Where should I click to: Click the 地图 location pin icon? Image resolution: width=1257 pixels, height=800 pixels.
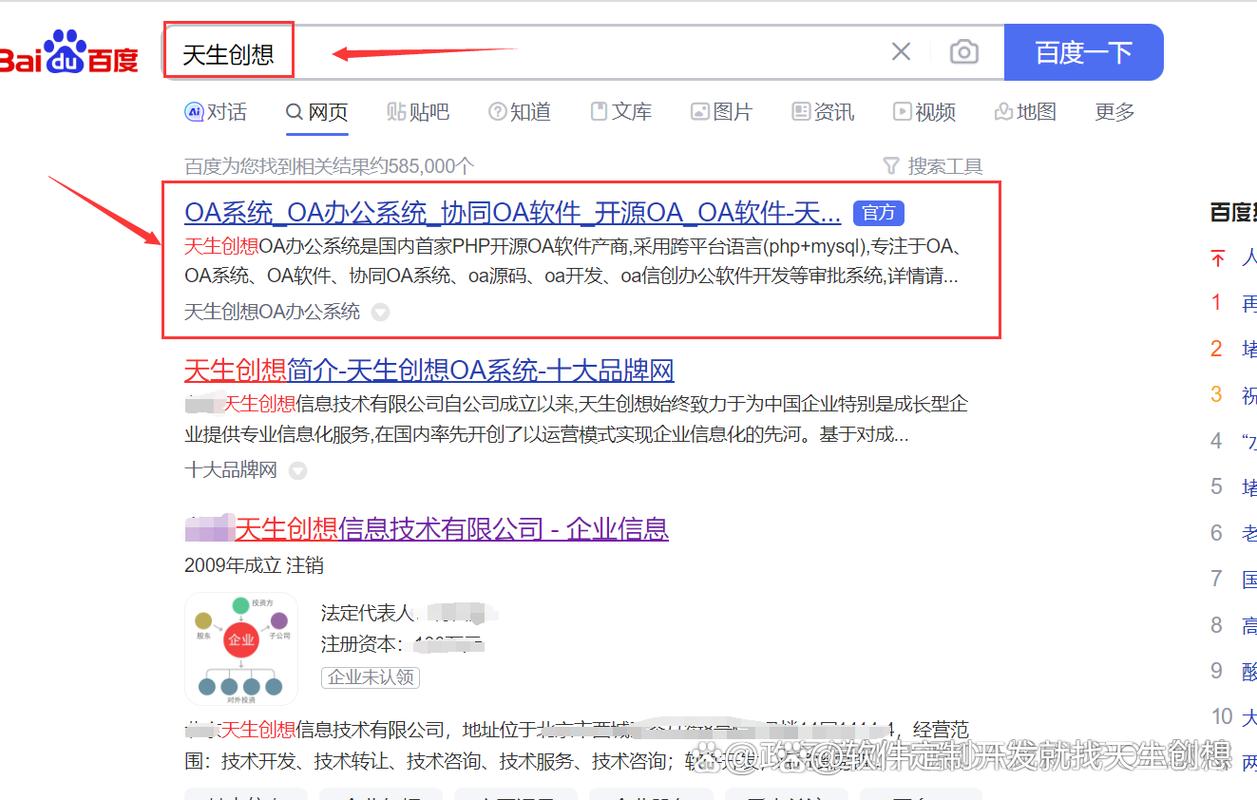click(x=1003, y=112)
